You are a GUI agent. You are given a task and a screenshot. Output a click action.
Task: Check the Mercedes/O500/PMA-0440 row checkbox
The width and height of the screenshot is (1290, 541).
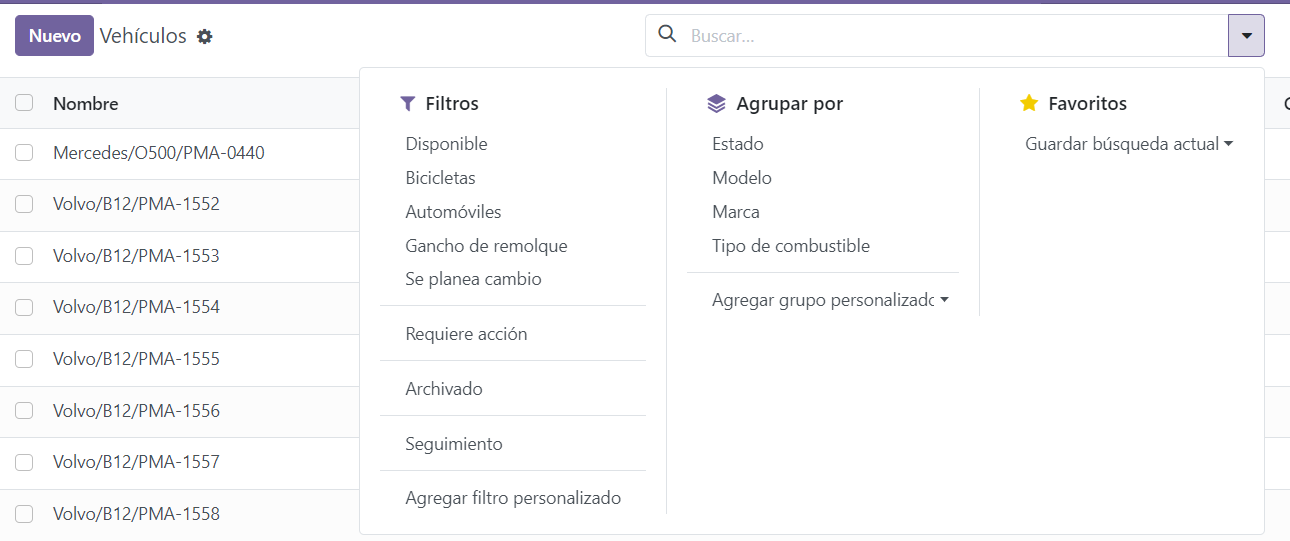[24, 153]
